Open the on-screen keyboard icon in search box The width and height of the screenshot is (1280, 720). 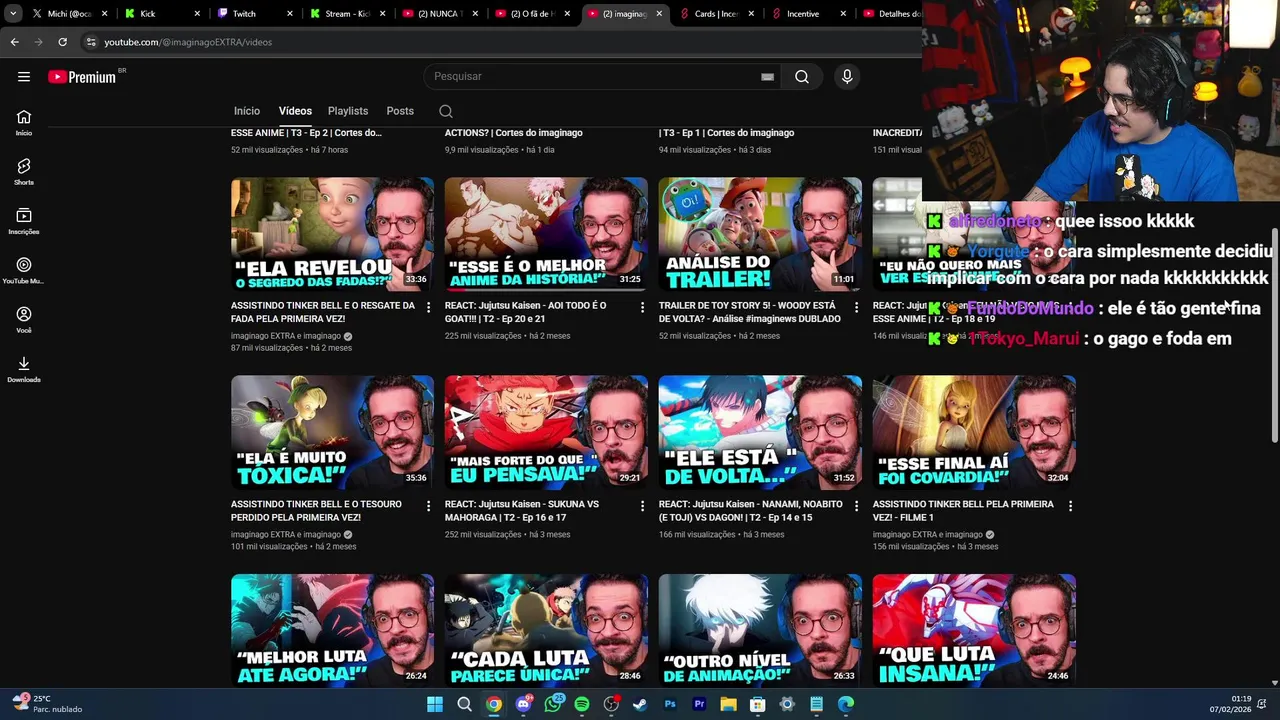[x=767, y=77]
